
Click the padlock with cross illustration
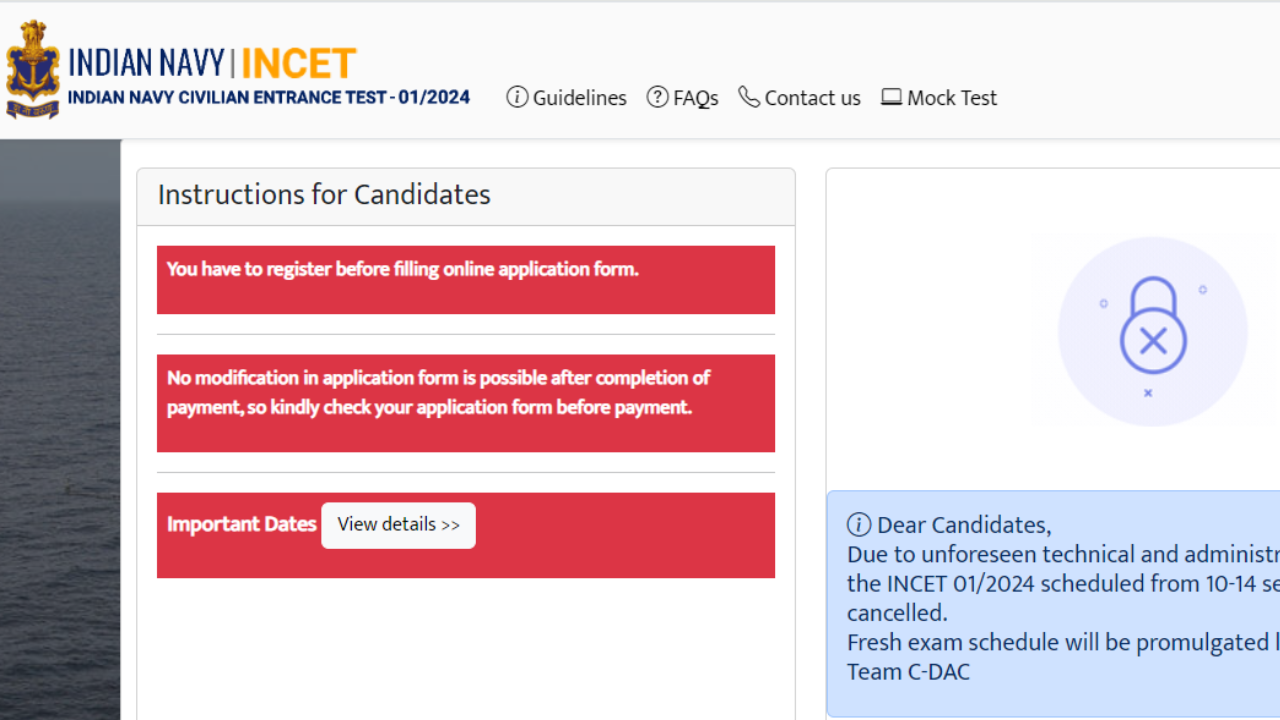tap(1153, 331)
